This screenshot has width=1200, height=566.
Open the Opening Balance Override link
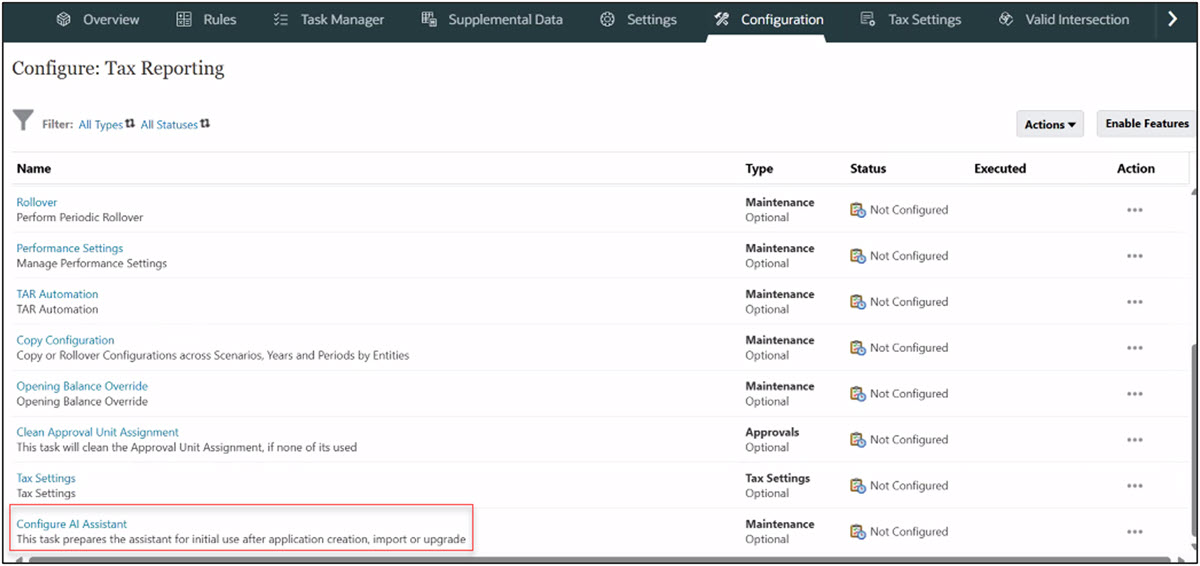coord(82,386)
